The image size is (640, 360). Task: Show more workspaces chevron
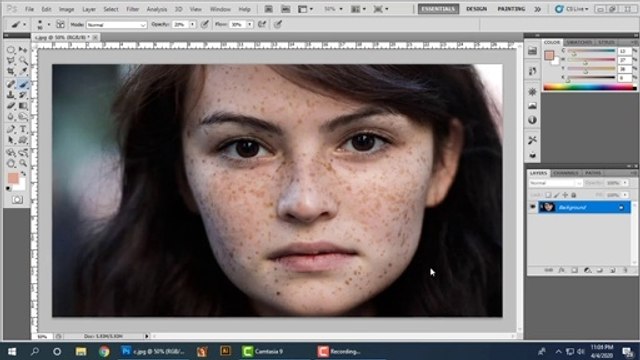pos(538,9)
